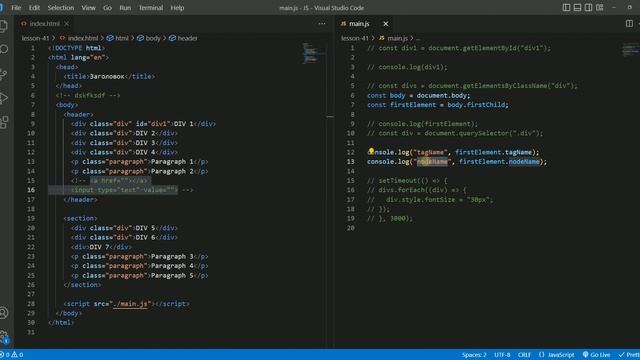
Task: Open the Manage gear icon
Action: pyautogui.click(x=4, y=336)
